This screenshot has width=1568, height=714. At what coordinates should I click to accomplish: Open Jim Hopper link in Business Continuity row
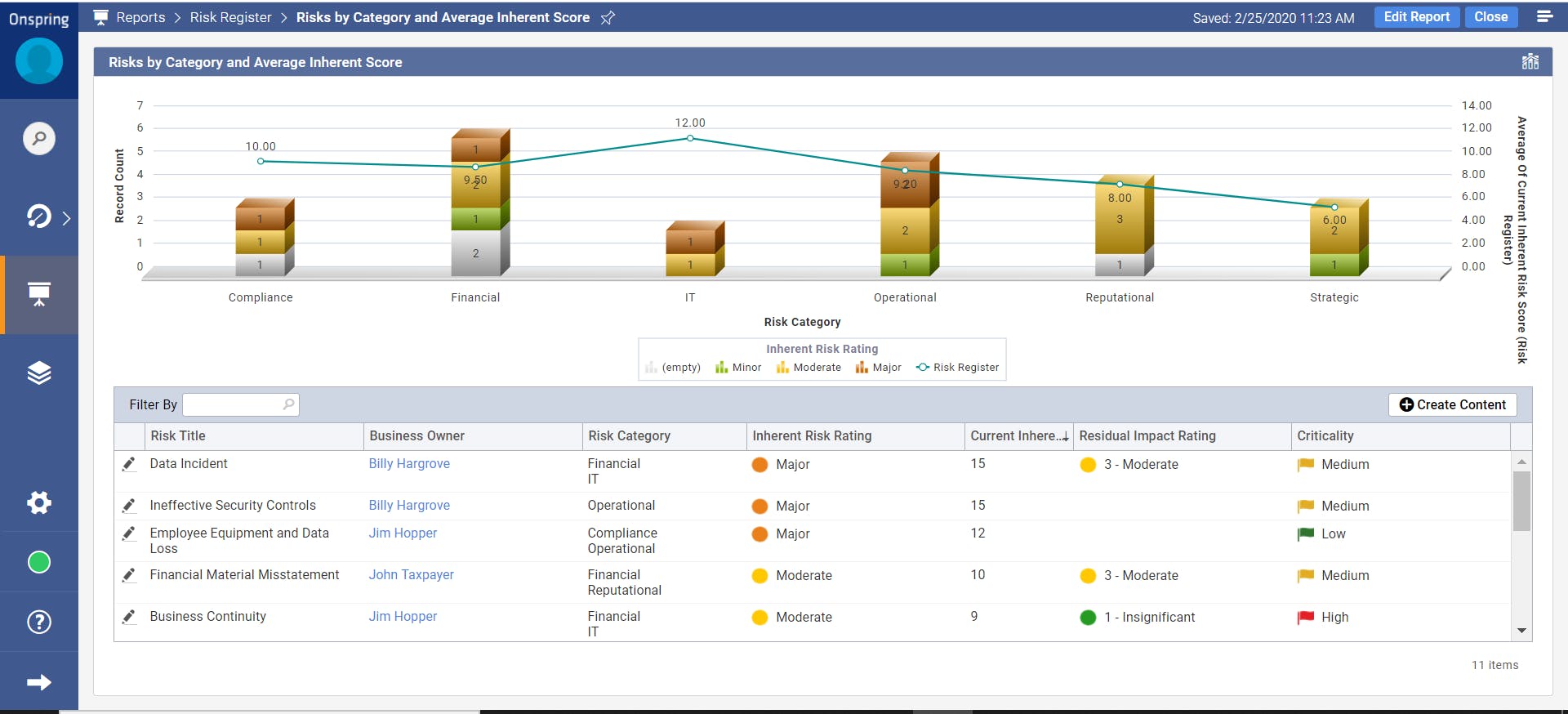[x=403, y=617]
